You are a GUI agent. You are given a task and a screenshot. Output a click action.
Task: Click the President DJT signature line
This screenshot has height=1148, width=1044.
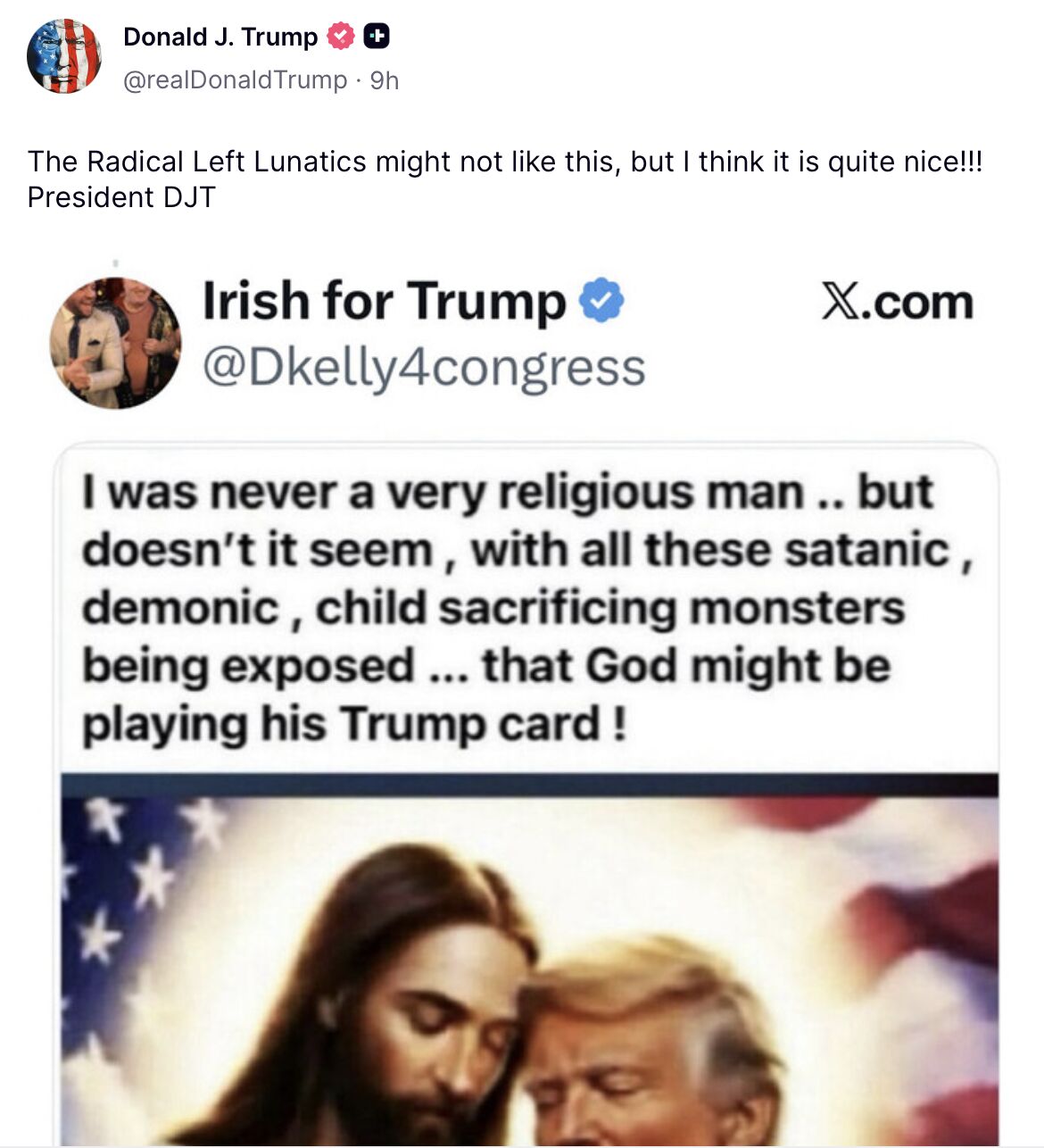(121, 197)
